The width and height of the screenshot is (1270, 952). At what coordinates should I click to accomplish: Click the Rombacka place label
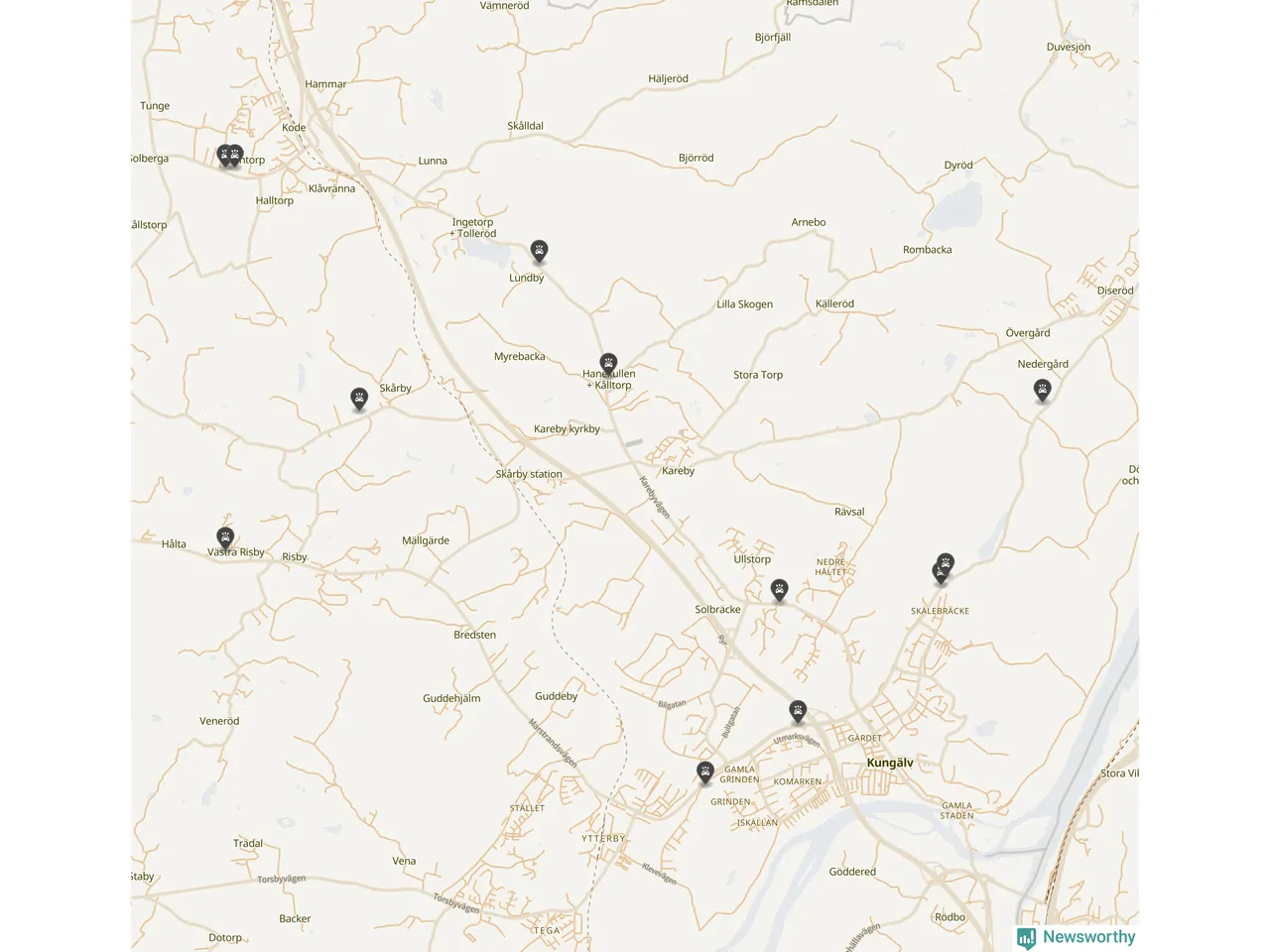[x=927, y=250]
